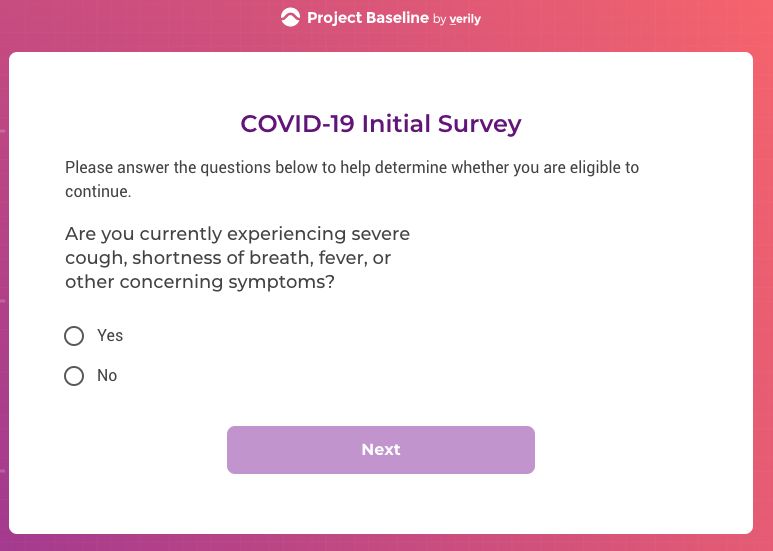Click the "No" answer label text

pyautogui.click(x=107, y=376)
